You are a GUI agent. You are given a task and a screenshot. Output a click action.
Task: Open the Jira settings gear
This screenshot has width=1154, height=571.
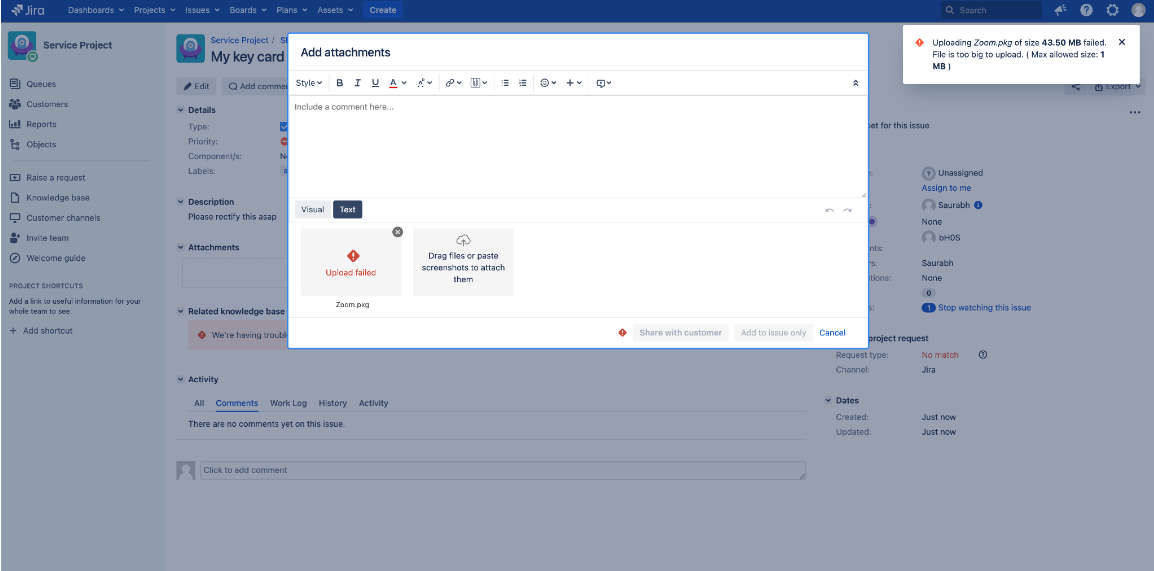click(1112, 10)
